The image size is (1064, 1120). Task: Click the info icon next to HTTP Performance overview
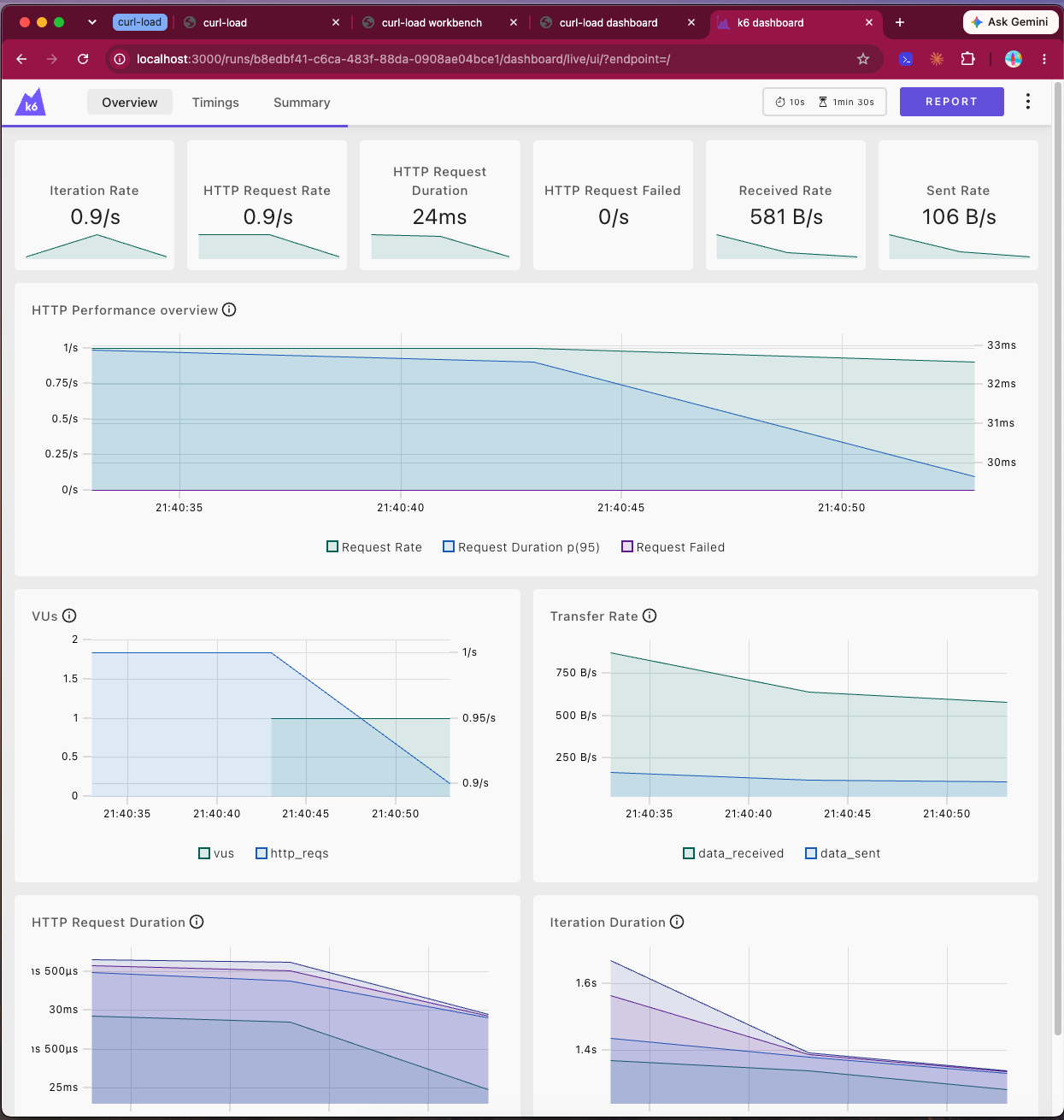click(x=229, y=309)
